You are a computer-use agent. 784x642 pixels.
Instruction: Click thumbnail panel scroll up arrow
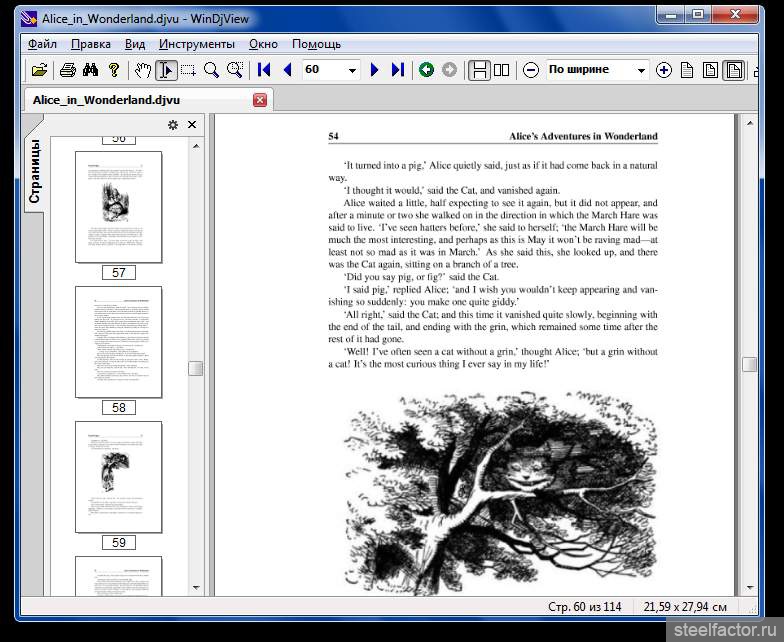point(196,146)
